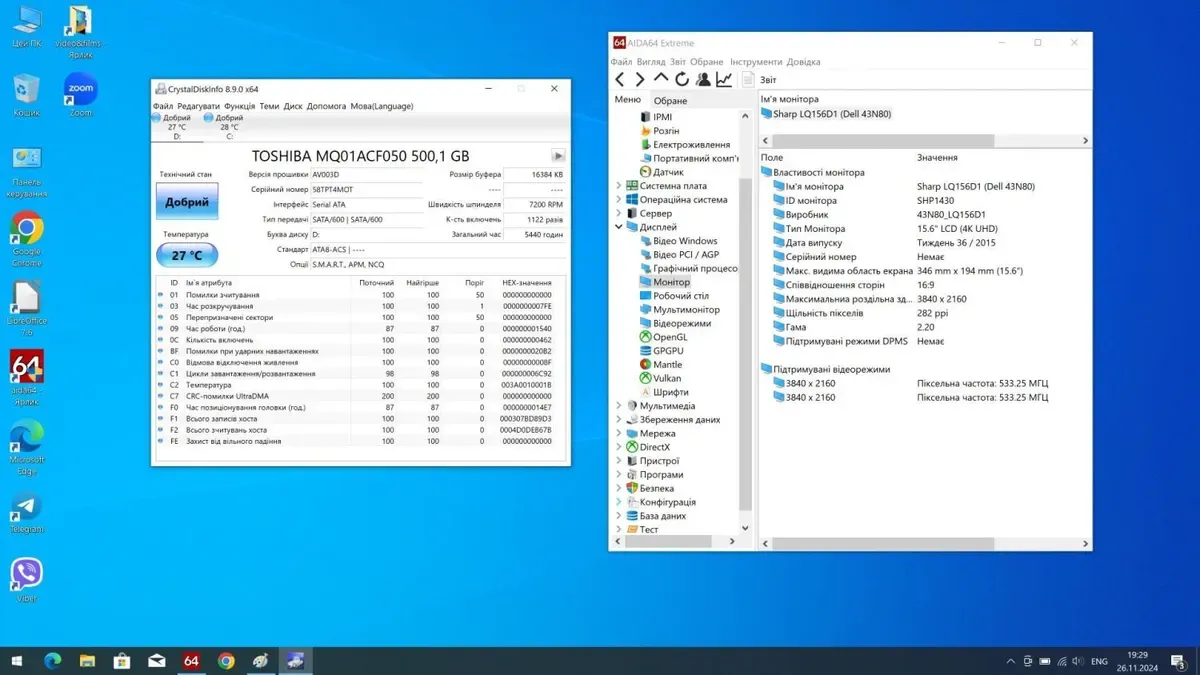The width and height of the screenshot is (1200, 675).
Task: Open the Інструменти menu in AIDA64
Action: coord(755,62)
